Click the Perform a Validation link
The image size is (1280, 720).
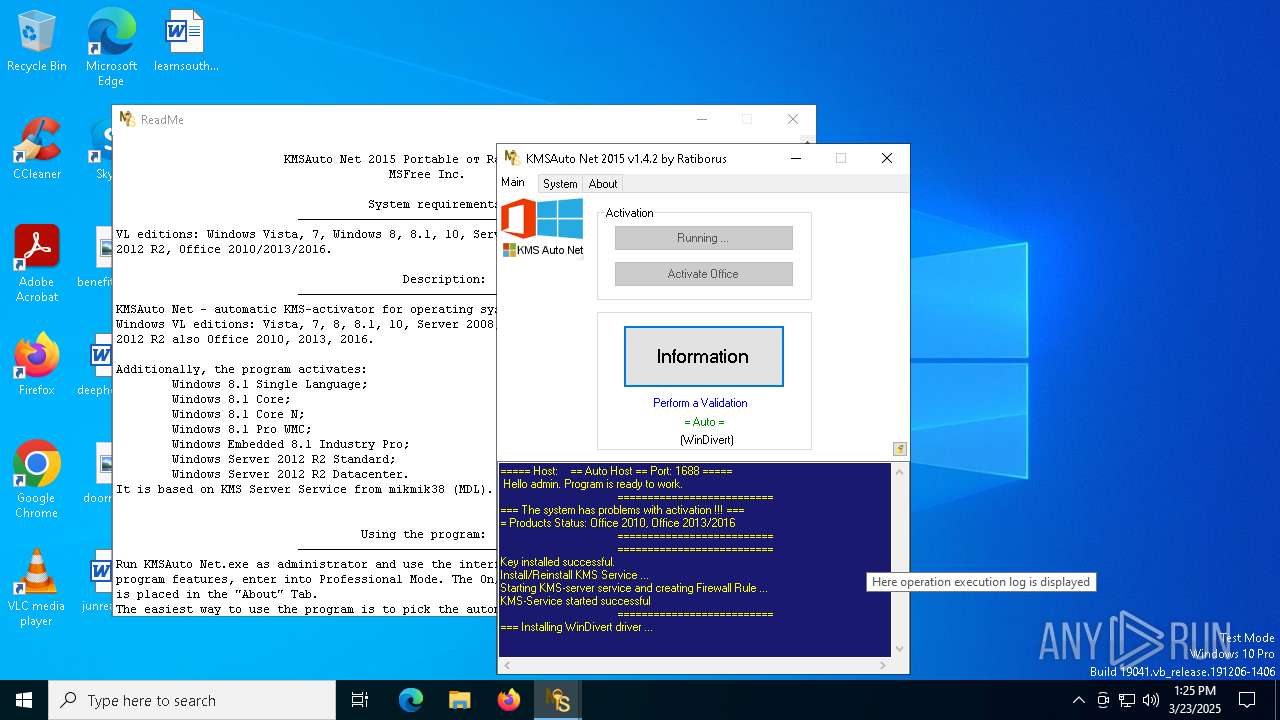(700, 403)
